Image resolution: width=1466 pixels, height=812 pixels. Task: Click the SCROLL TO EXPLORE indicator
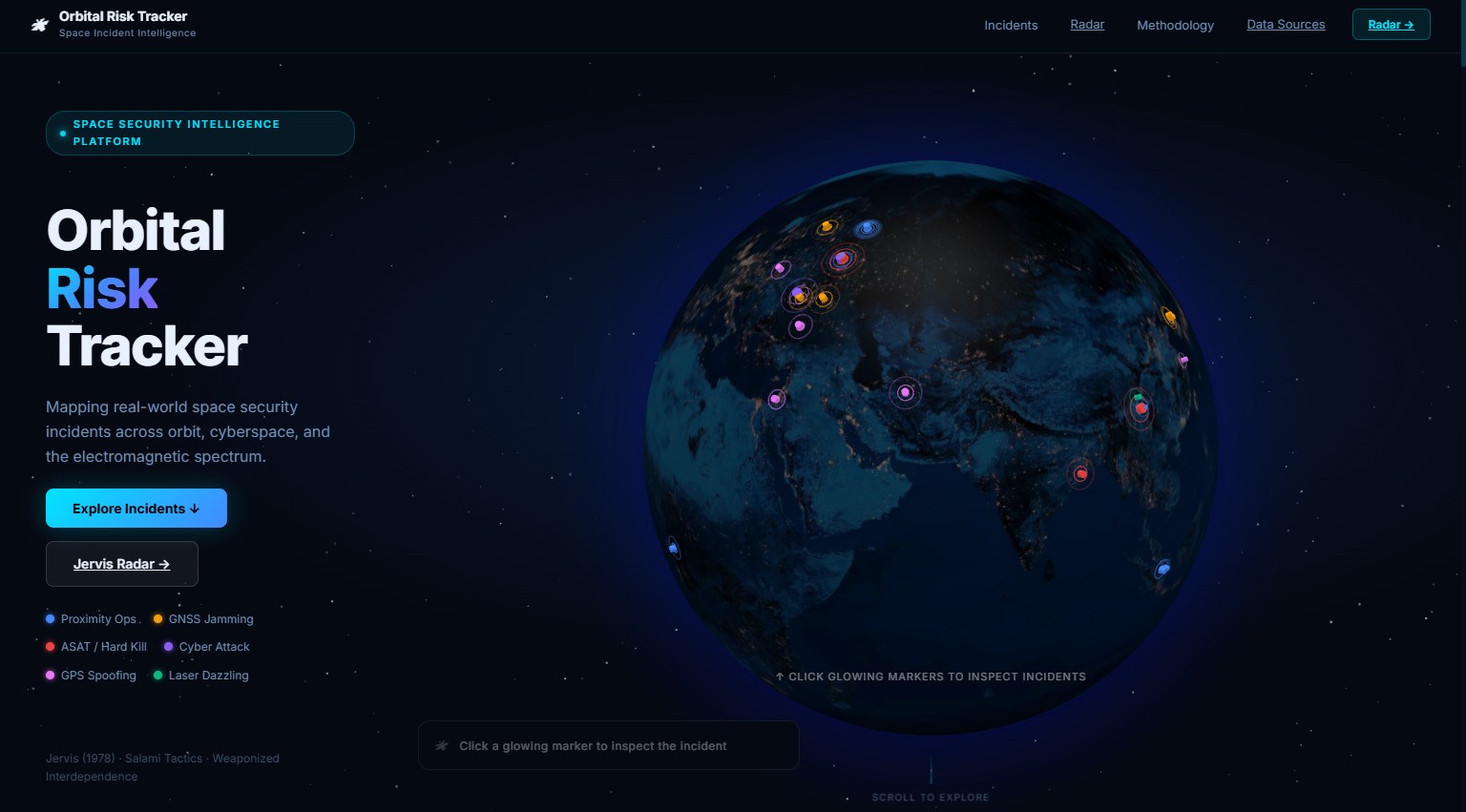pos(930,797)
